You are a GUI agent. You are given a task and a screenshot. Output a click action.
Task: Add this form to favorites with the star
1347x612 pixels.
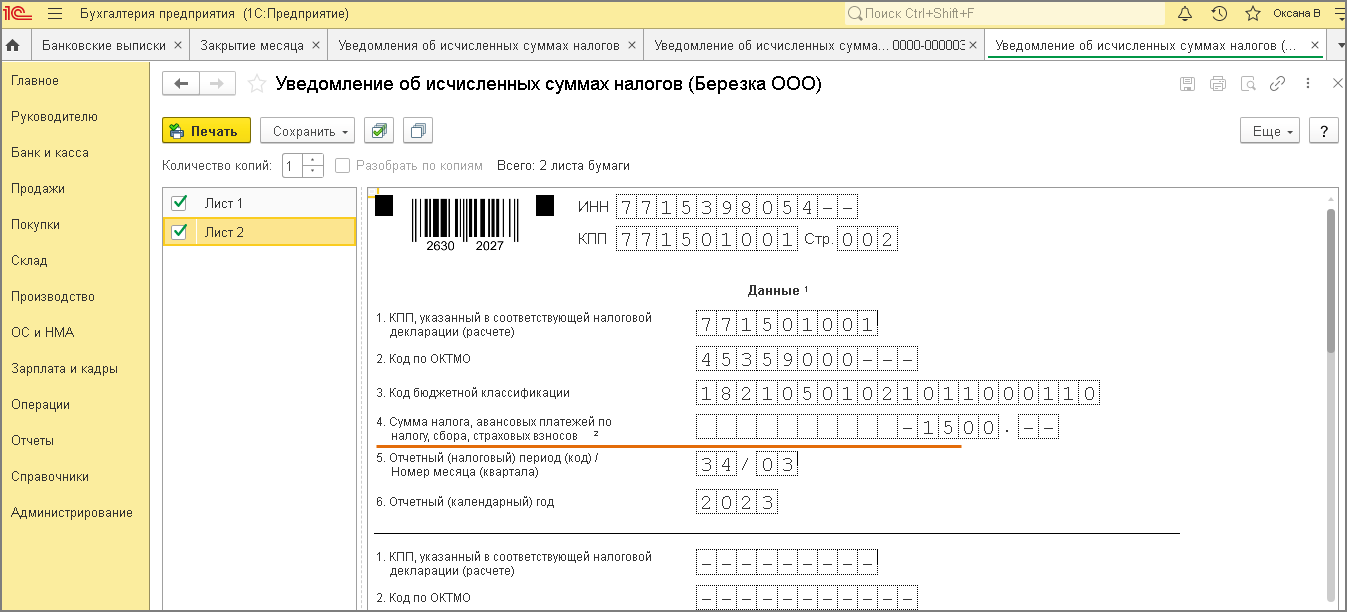coord(257,84)
